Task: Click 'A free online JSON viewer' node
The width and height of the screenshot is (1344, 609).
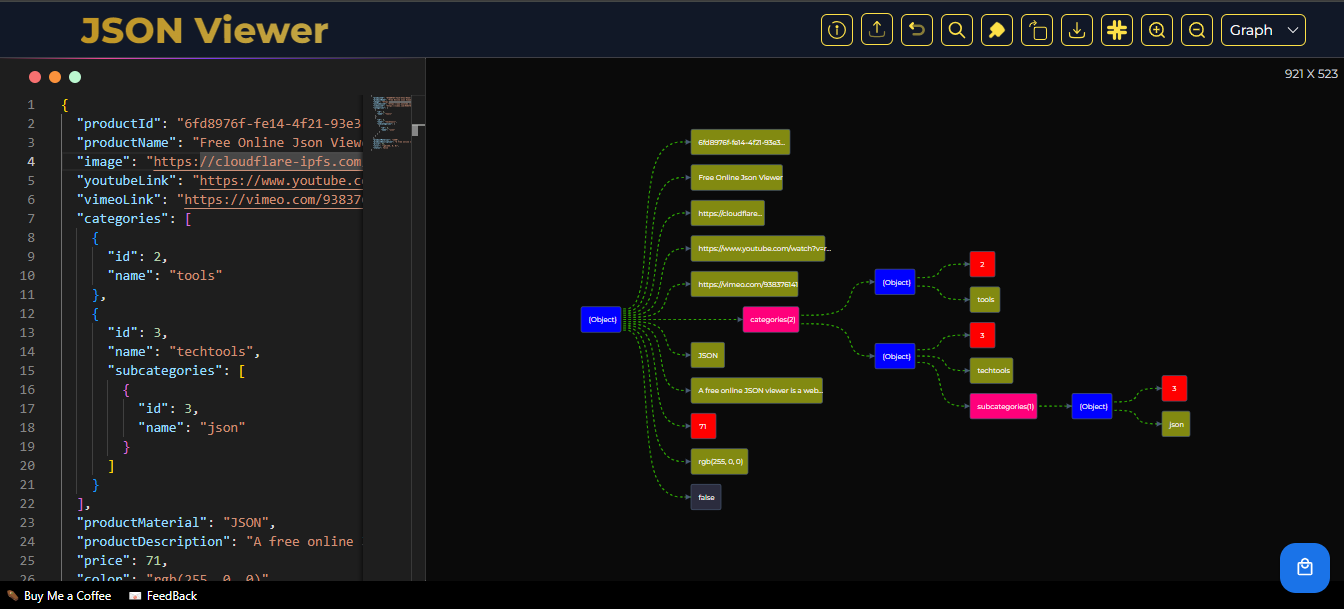Action: (x=757, y=391)
